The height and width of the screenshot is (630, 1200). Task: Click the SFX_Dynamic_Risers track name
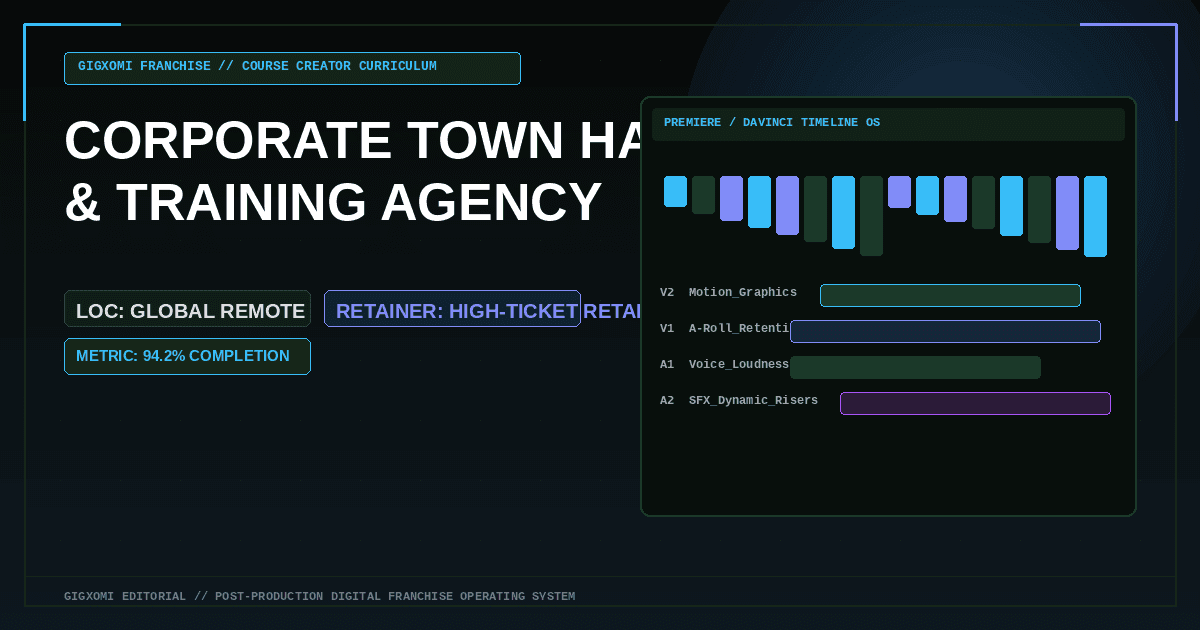pos(753,400)
